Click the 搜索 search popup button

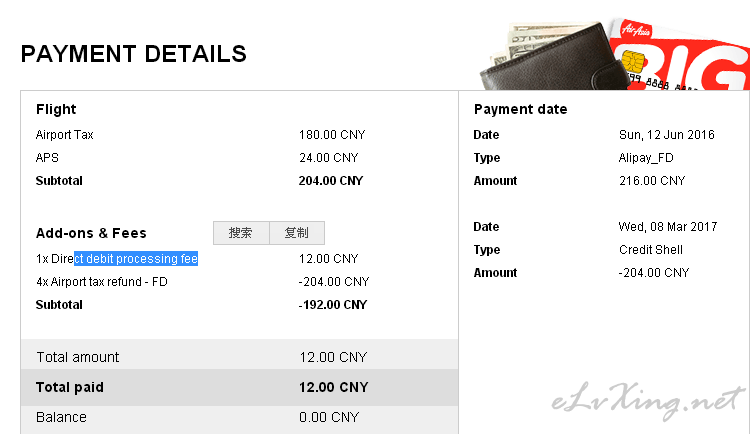[x=241, y=233]
